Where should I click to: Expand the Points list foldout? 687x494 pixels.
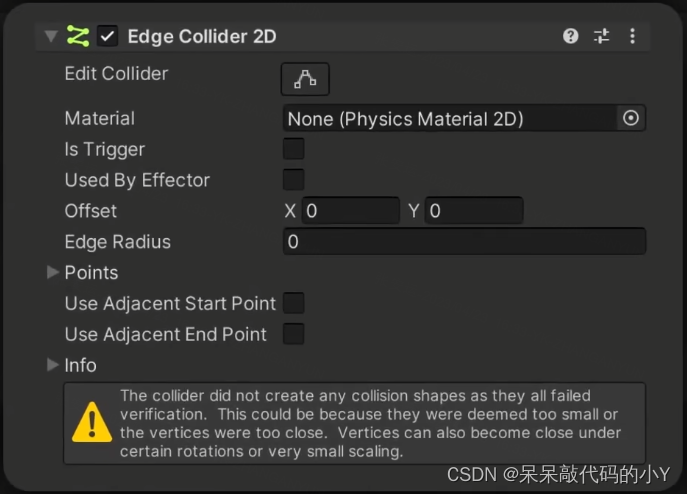point(53,272)
